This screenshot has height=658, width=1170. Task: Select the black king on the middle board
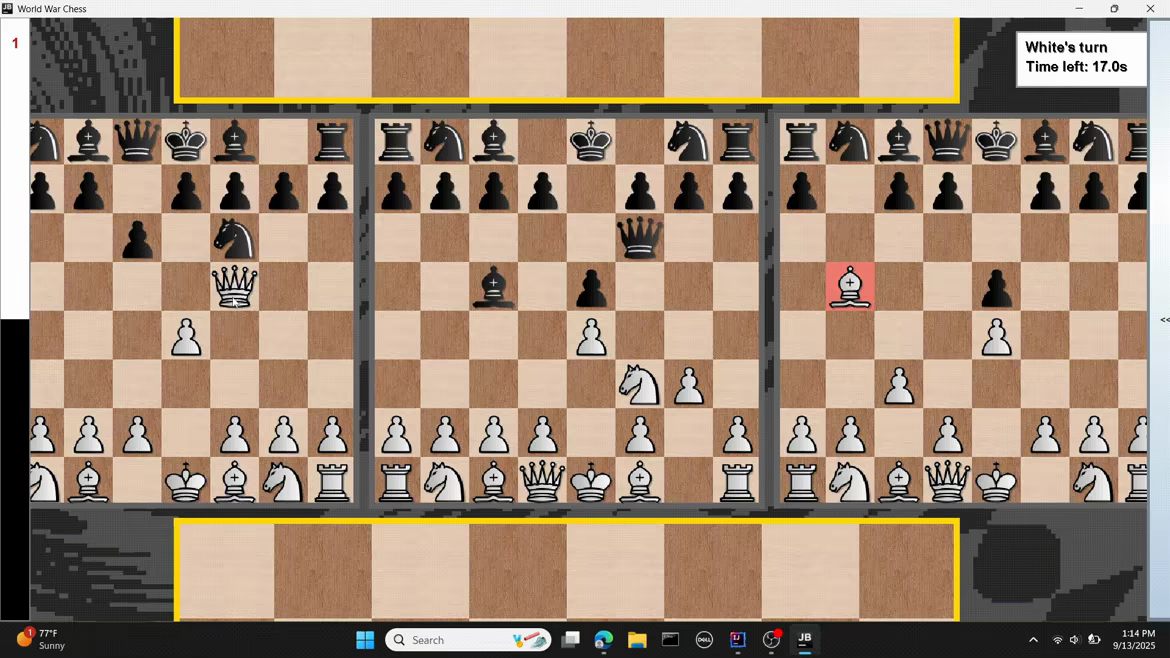point(591,141)
